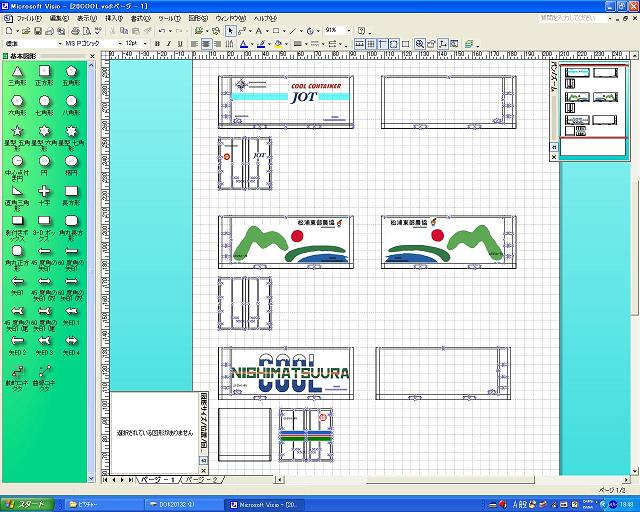This screenshot has height=512, width=640.
Task: Click the horizontal scrollbar of the drawing
Action: 453,480
